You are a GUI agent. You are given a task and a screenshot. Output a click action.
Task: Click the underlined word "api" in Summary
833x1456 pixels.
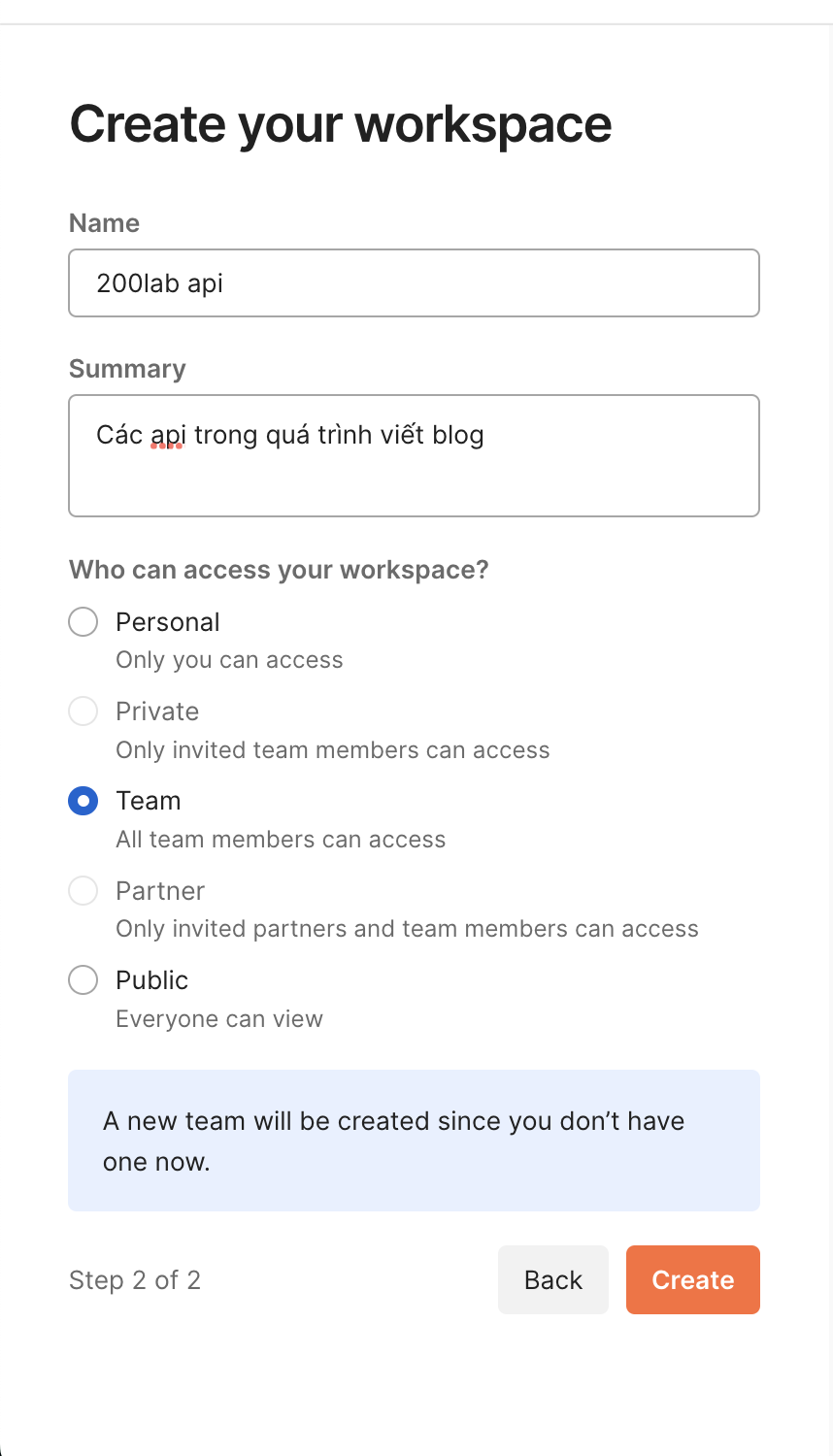click(x=167, y=436)
